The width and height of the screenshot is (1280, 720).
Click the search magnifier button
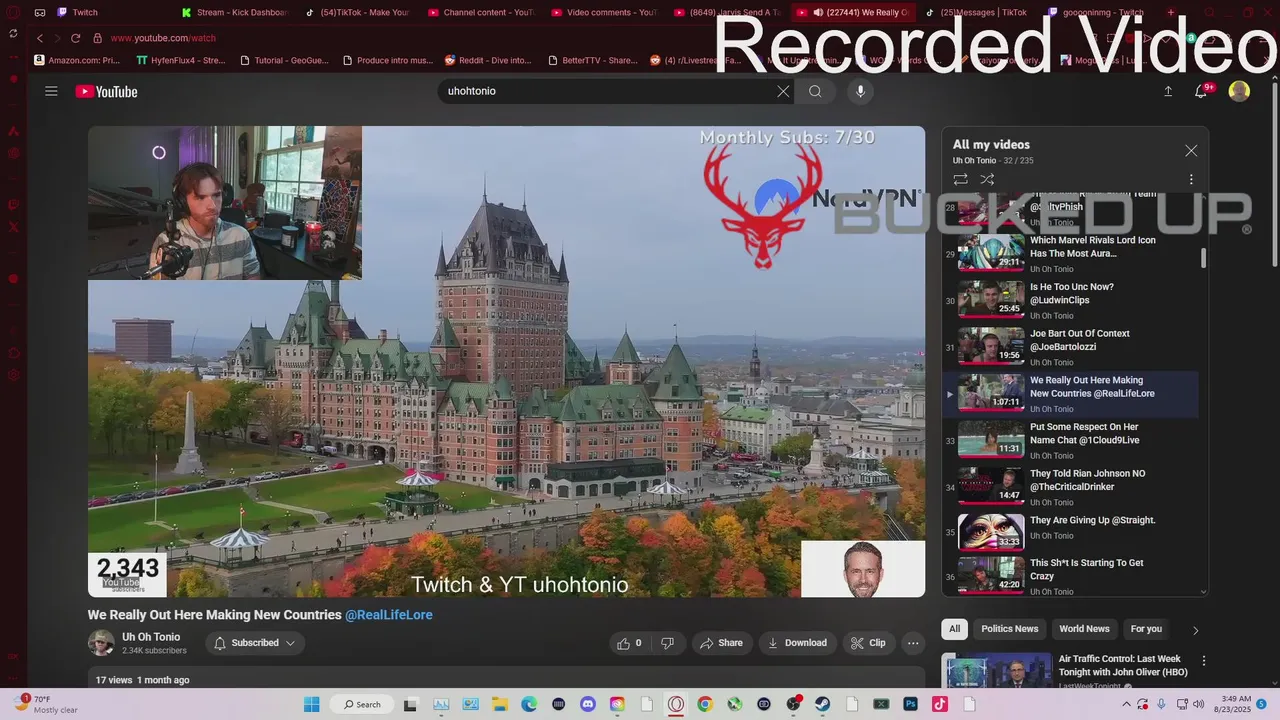(x=815, y=91)
